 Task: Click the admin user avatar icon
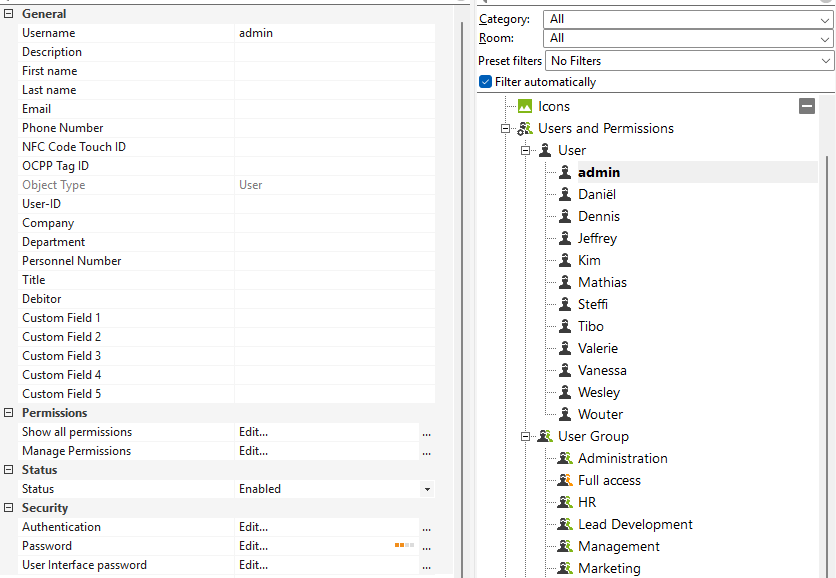tap(564, 172)
